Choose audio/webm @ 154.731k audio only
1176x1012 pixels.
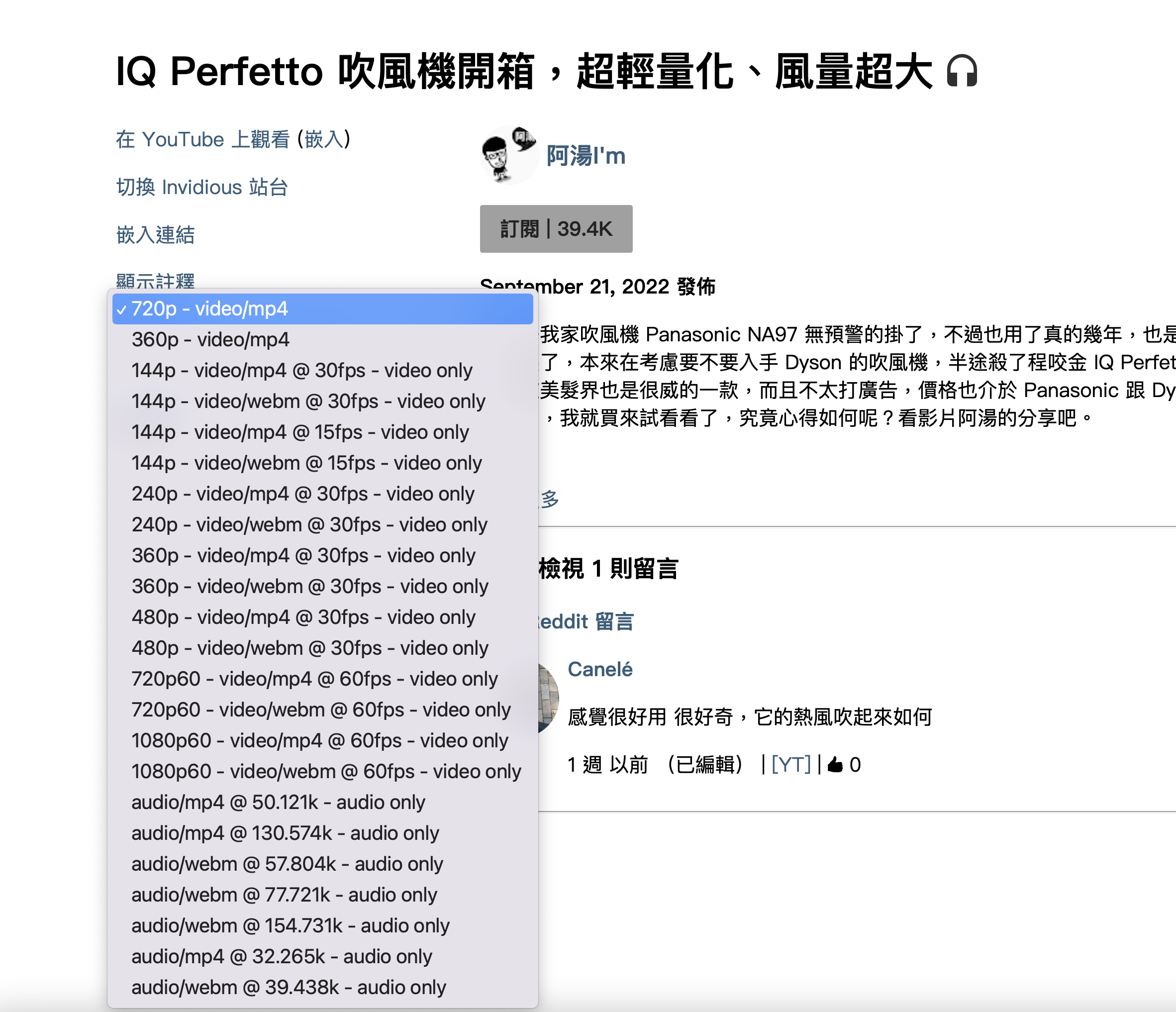click(290, 926)
